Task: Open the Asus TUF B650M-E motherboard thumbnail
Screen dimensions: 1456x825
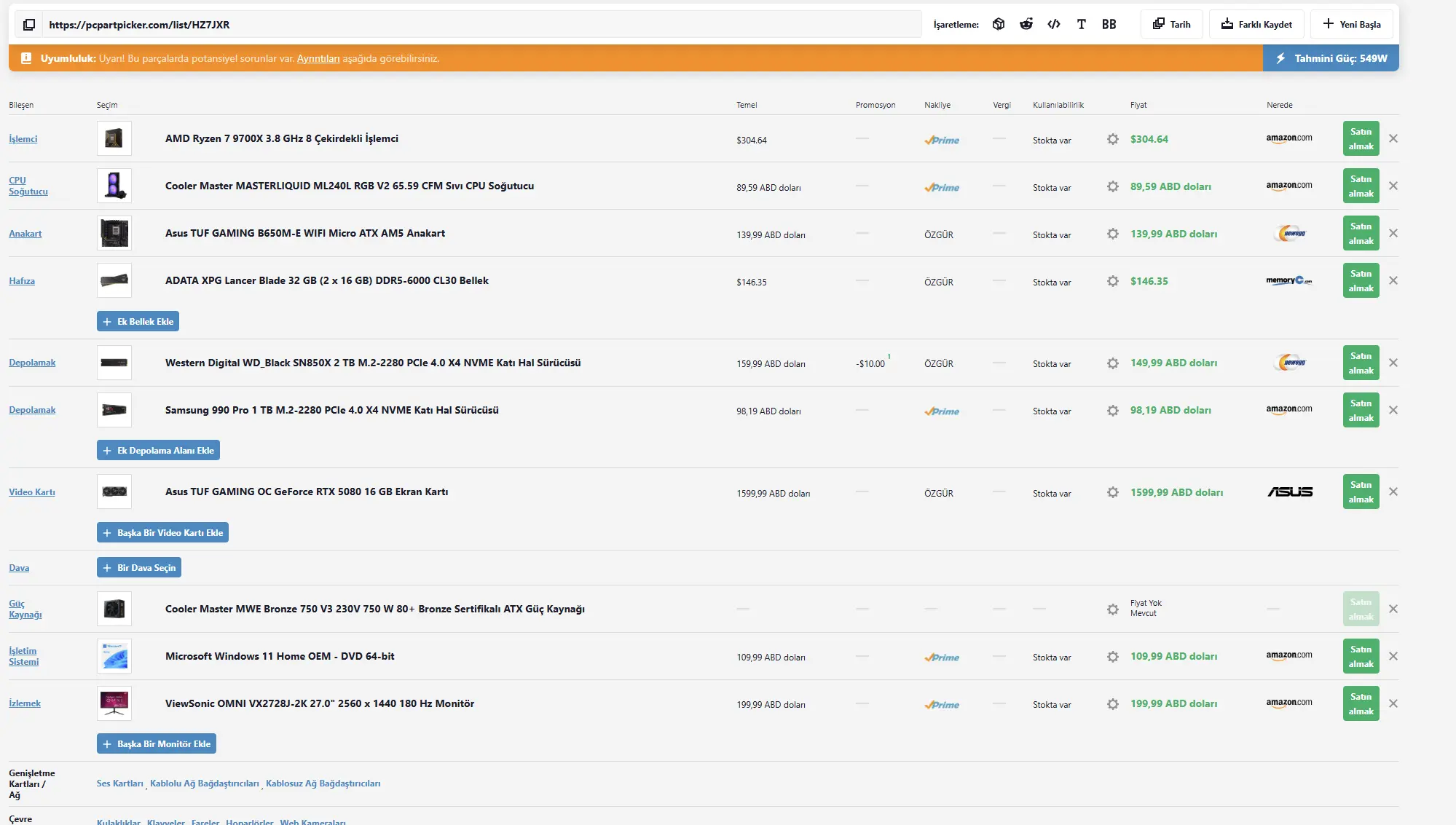Action: point(114,233)
